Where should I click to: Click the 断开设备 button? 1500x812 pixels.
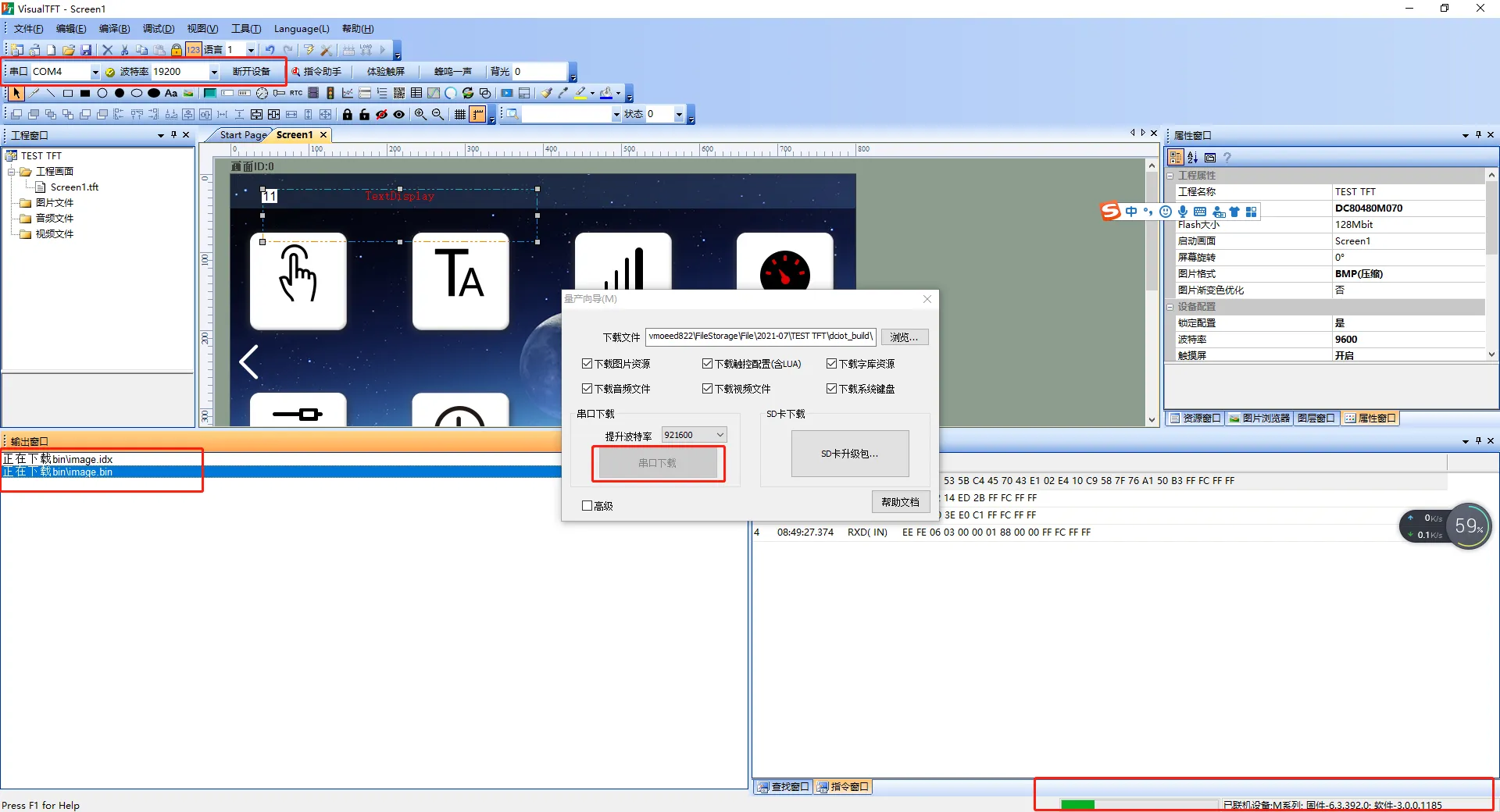pyautogui.click(x=252, y=72)
